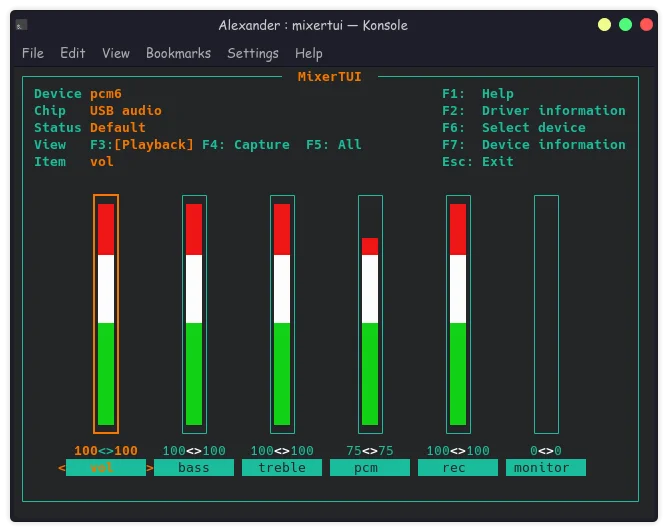Image resolution: width=668 pixels, height=532 pixels.
Task: Click the 100<>100 value under vol bar
Action: pyautogui.click(x=106, y=451)
